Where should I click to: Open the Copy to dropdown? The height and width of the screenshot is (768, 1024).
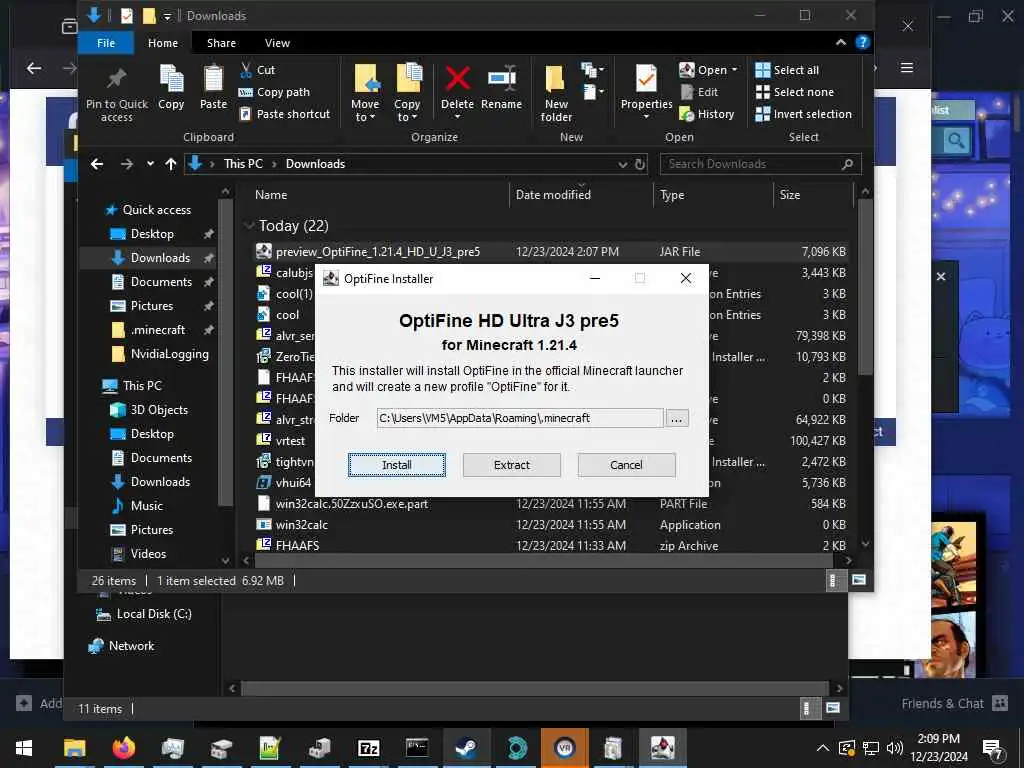(x=408, y=93)
